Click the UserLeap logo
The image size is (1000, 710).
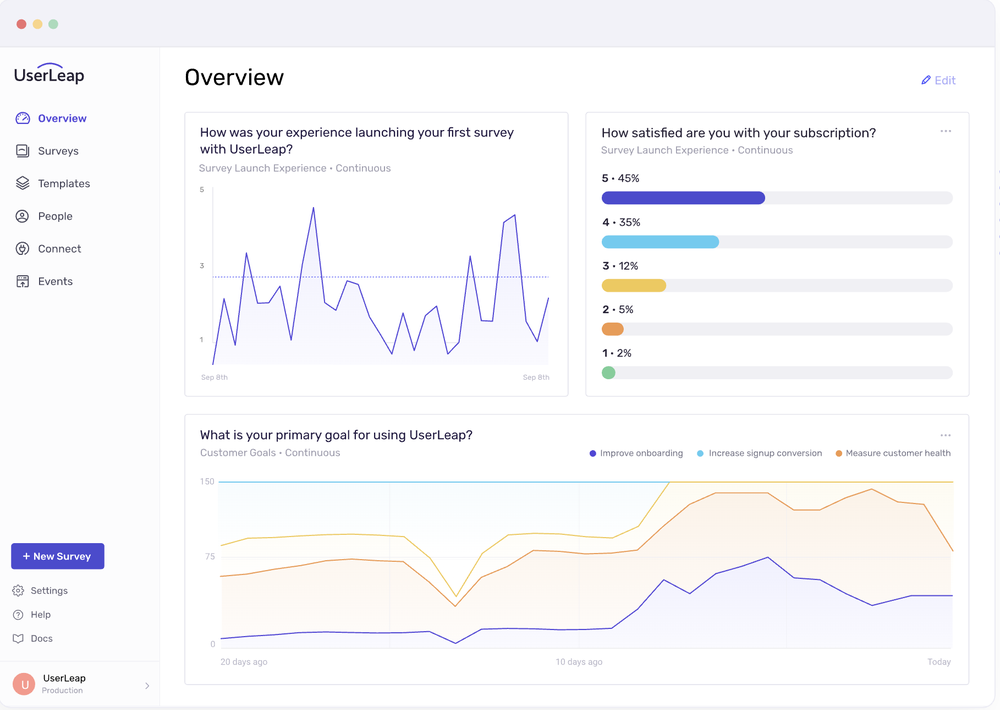tap(49, 73)
